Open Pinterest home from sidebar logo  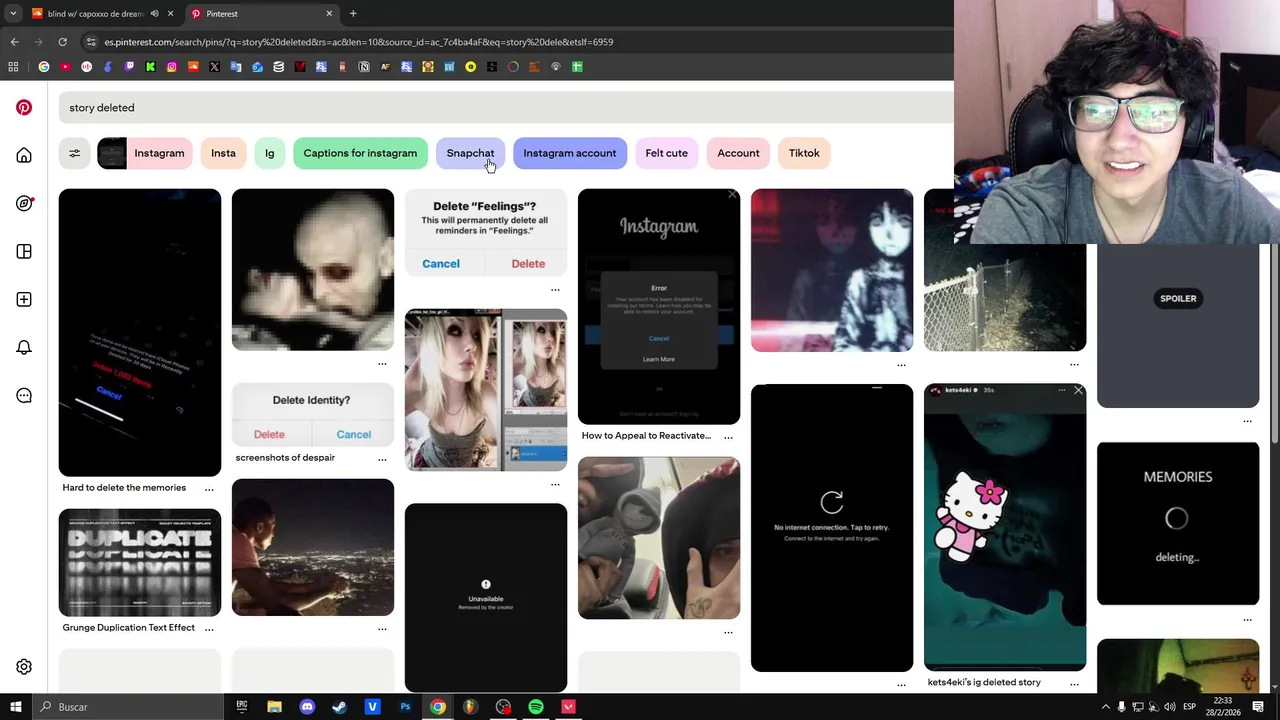click(x=24, y=107)
